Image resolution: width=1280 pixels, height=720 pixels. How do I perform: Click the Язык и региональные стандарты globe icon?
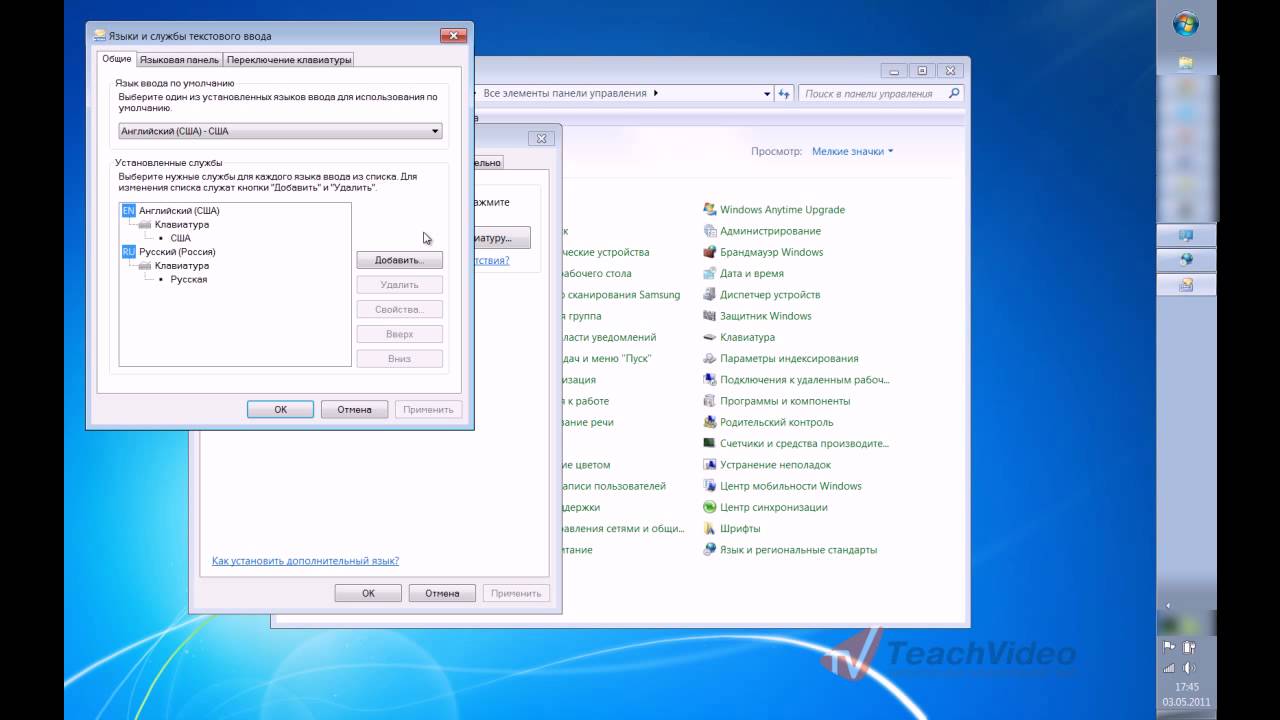(x=710, y=550)
